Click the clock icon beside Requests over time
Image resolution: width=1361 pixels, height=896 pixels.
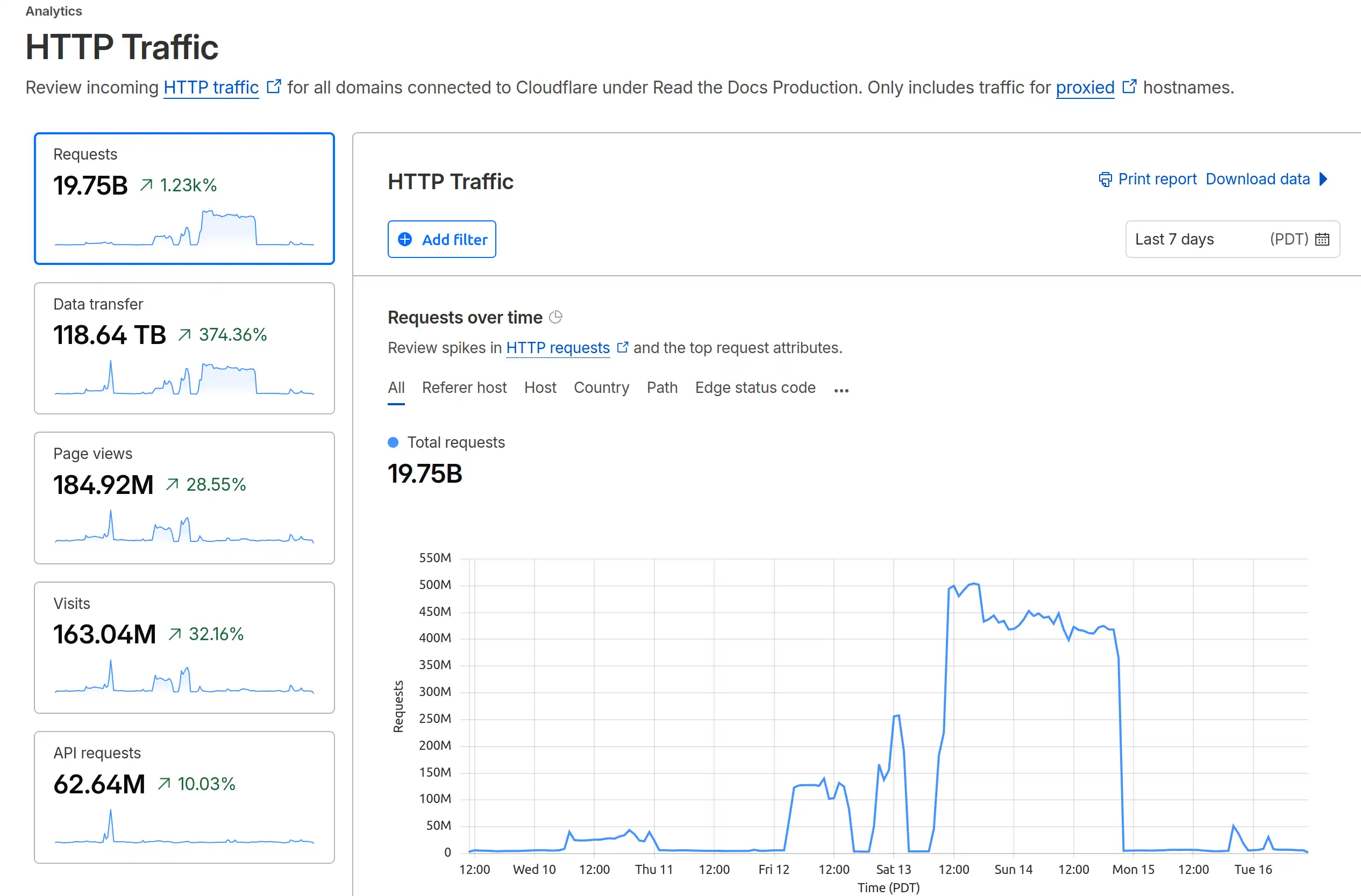point(555,317)
